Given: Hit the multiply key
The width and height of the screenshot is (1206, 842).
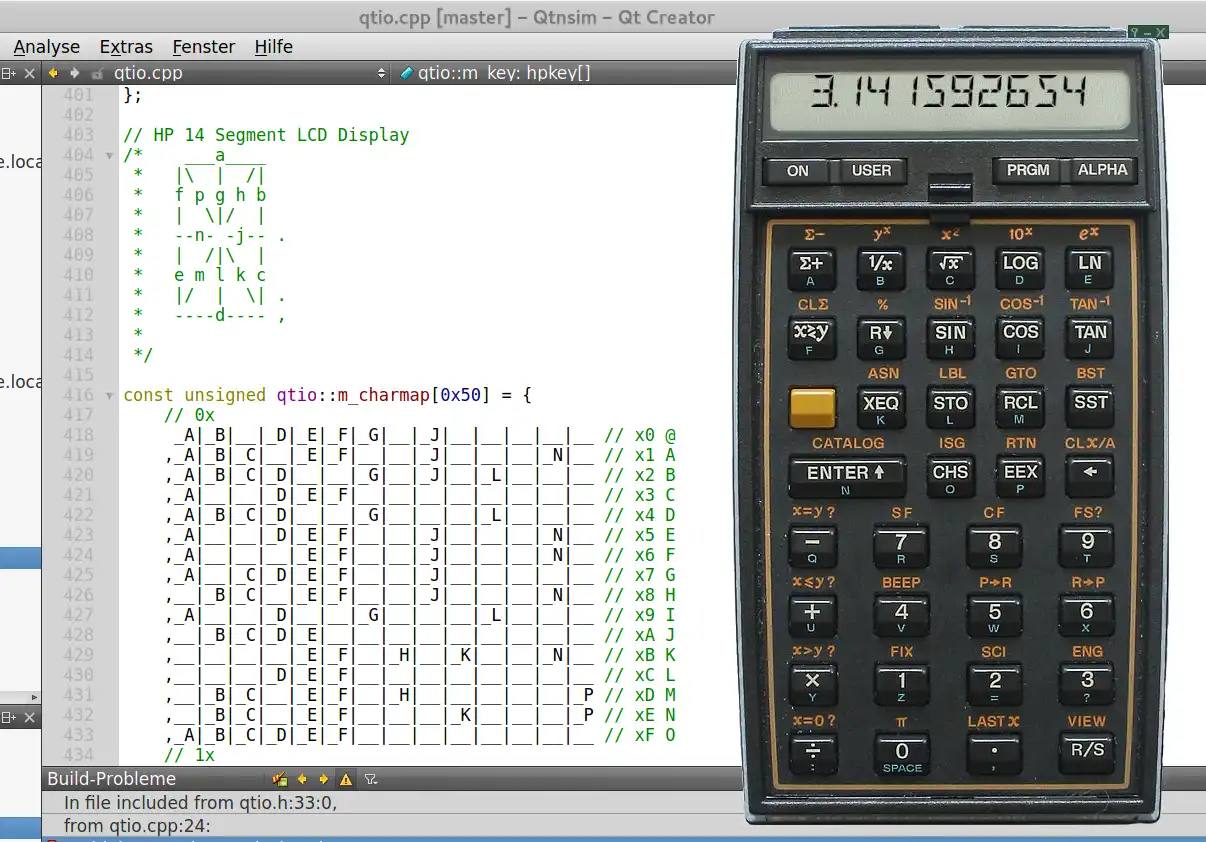Looking at the screenshot, I should coord(812,686).
